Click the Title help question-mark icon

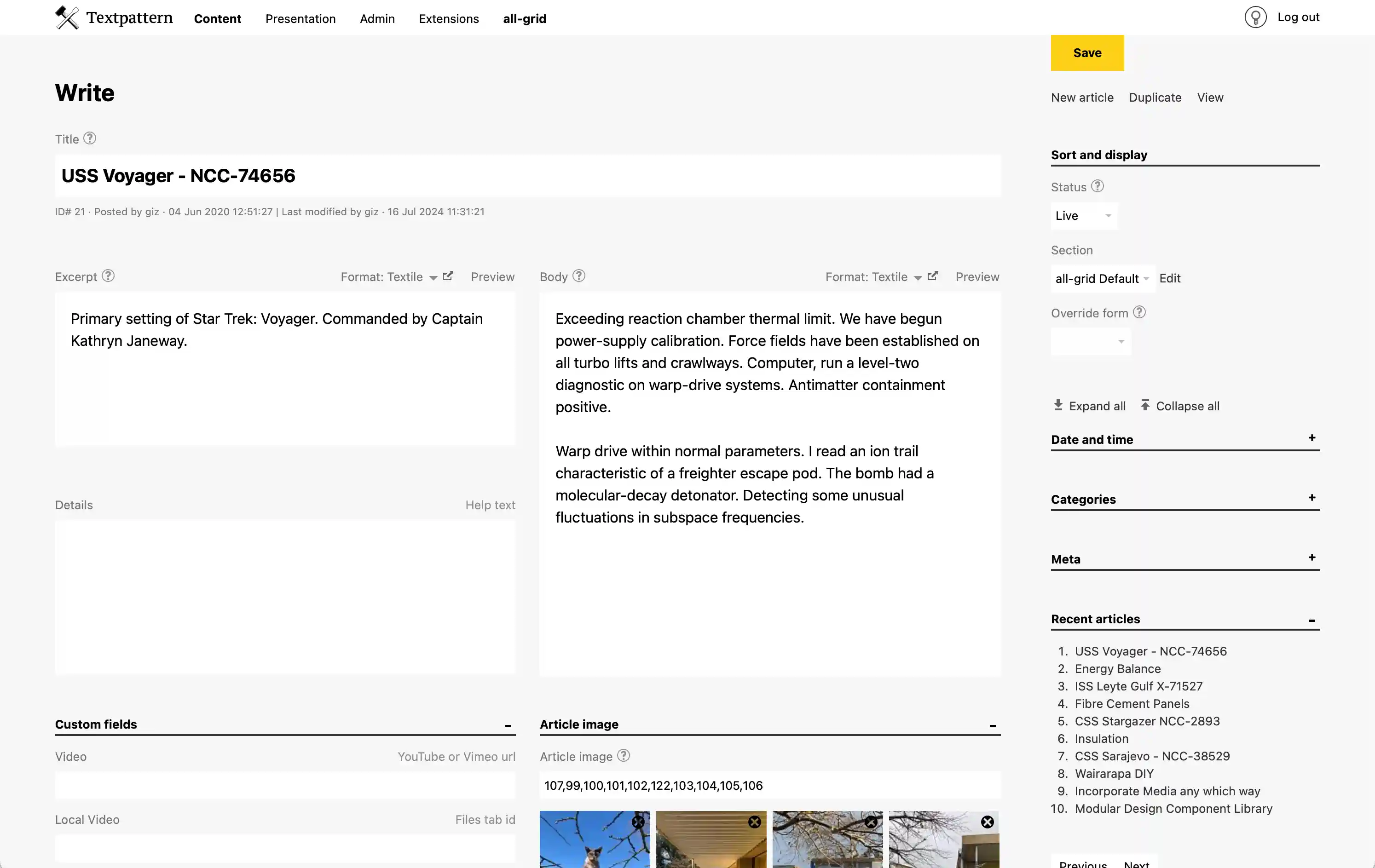point(90,138)
